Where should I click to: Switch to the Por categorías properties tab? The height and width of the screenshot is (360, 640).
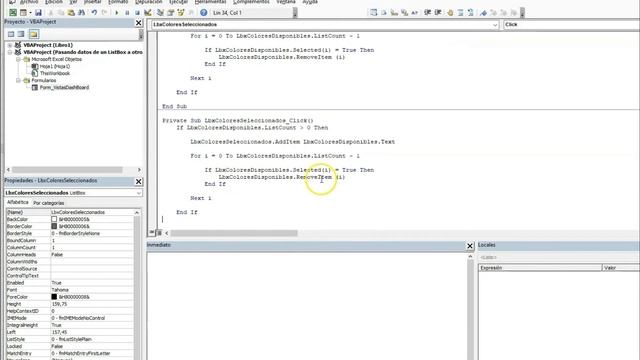coord(49,203)
